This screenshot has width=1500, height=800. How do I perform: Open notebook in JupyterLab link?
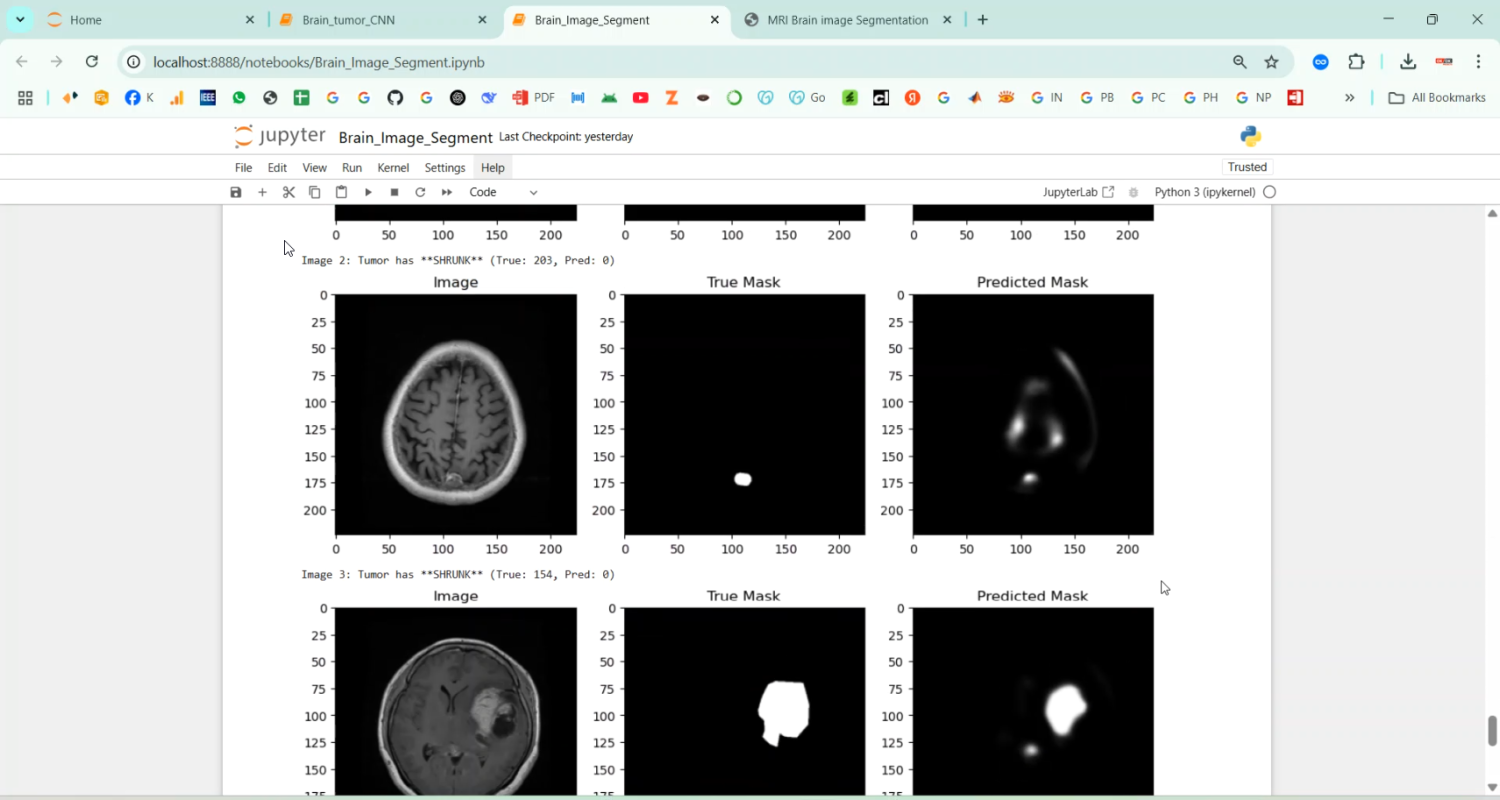(x=1078, y=192)
